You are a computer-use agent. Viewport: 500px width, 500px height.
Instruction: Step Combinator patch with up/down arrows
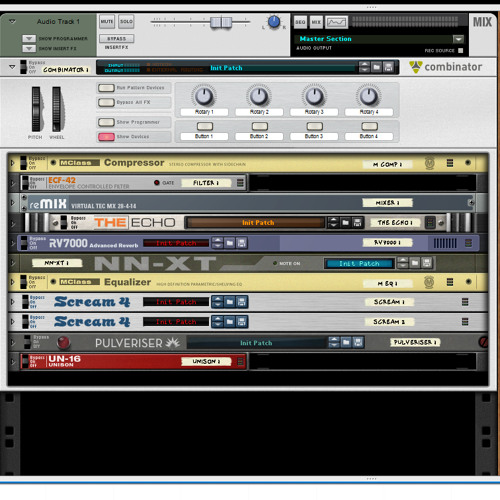[x=364, y=68]
